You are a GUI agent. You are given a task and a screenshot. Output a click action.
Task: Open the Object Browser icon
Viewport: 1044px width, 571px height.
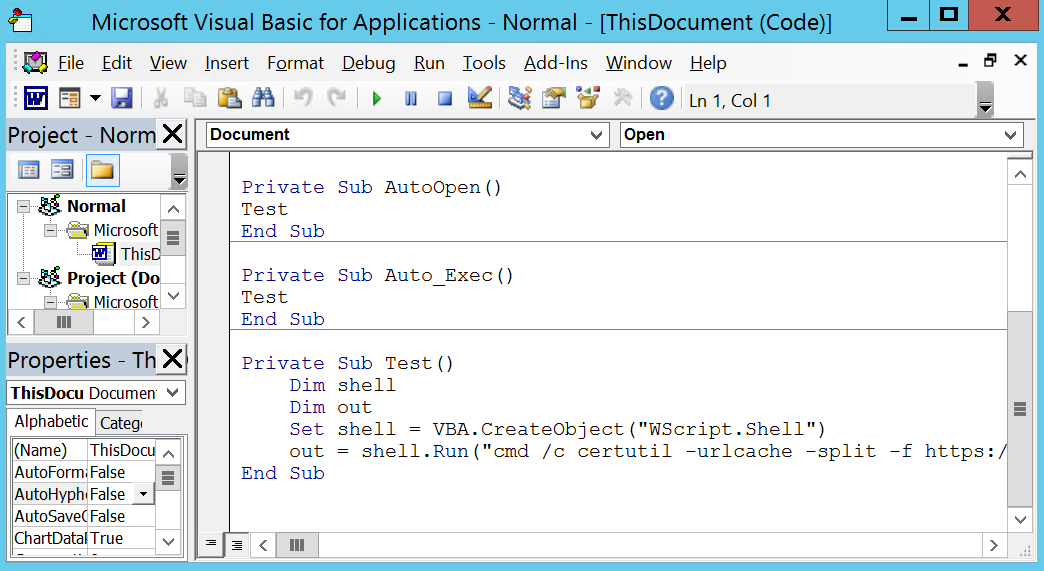tap(588, 100)
